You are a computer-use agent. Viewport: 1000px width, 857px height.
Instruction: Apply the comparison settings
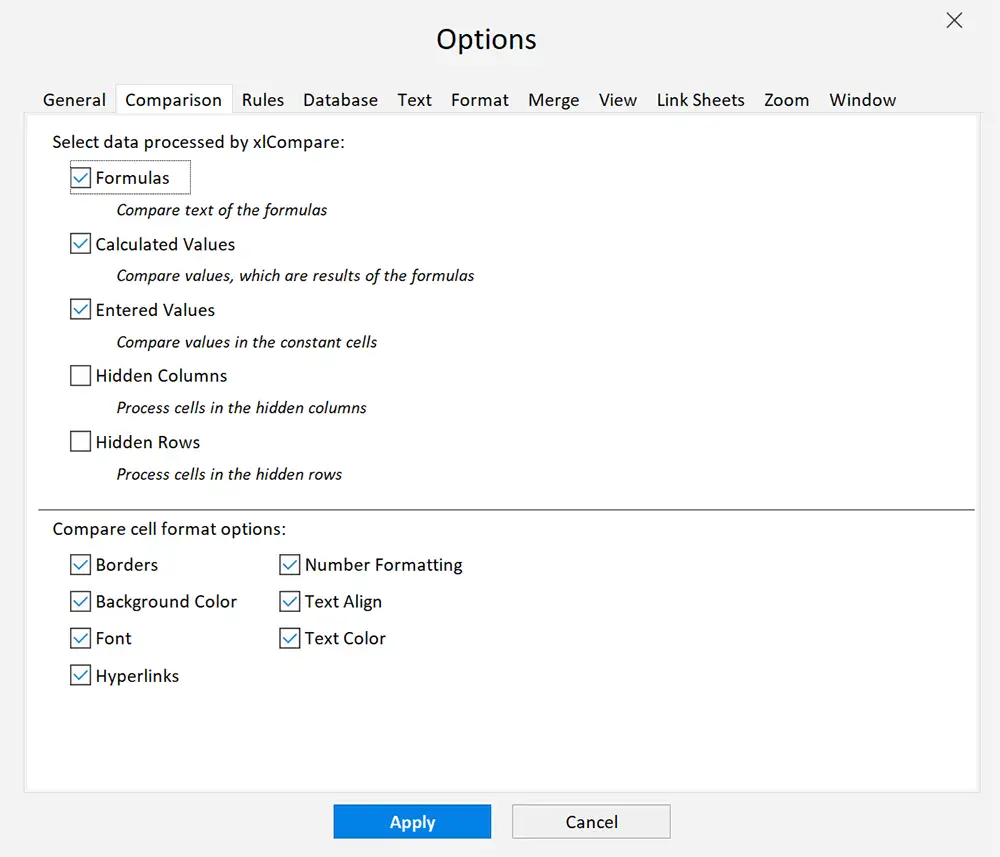tap(412, 821)
